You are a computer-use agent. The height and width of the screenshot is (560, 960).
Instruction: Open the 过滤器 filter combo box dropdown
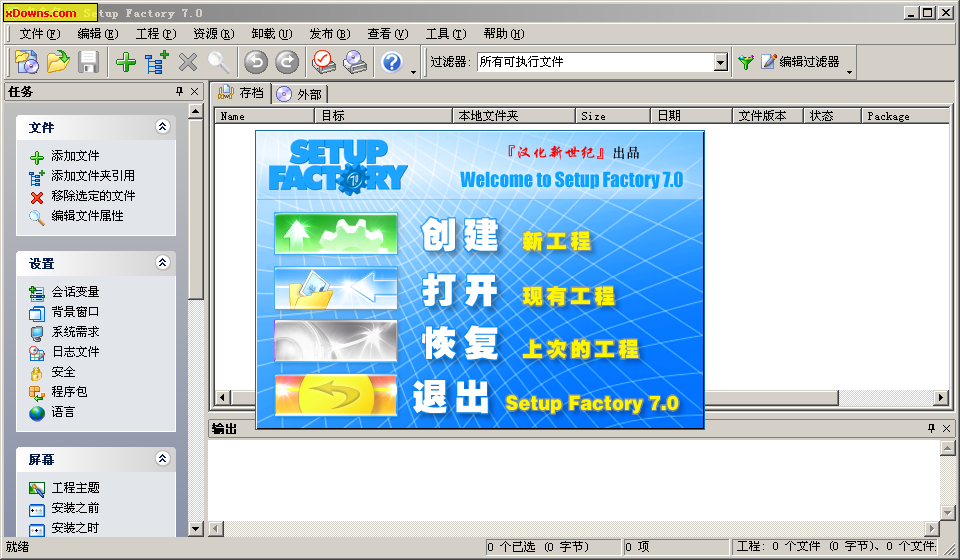click(x=721, y=62)
